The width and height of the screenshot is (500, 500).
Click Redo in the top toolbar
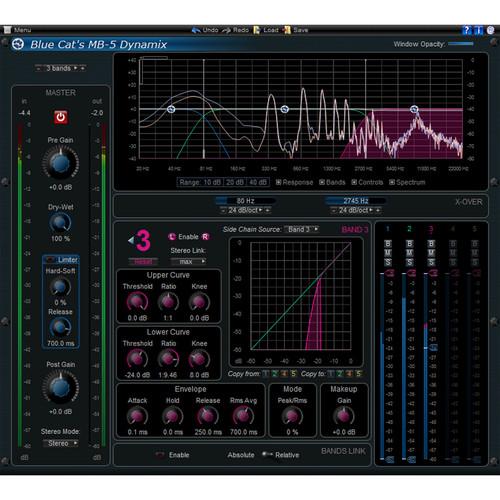click(x=236, y=30)
